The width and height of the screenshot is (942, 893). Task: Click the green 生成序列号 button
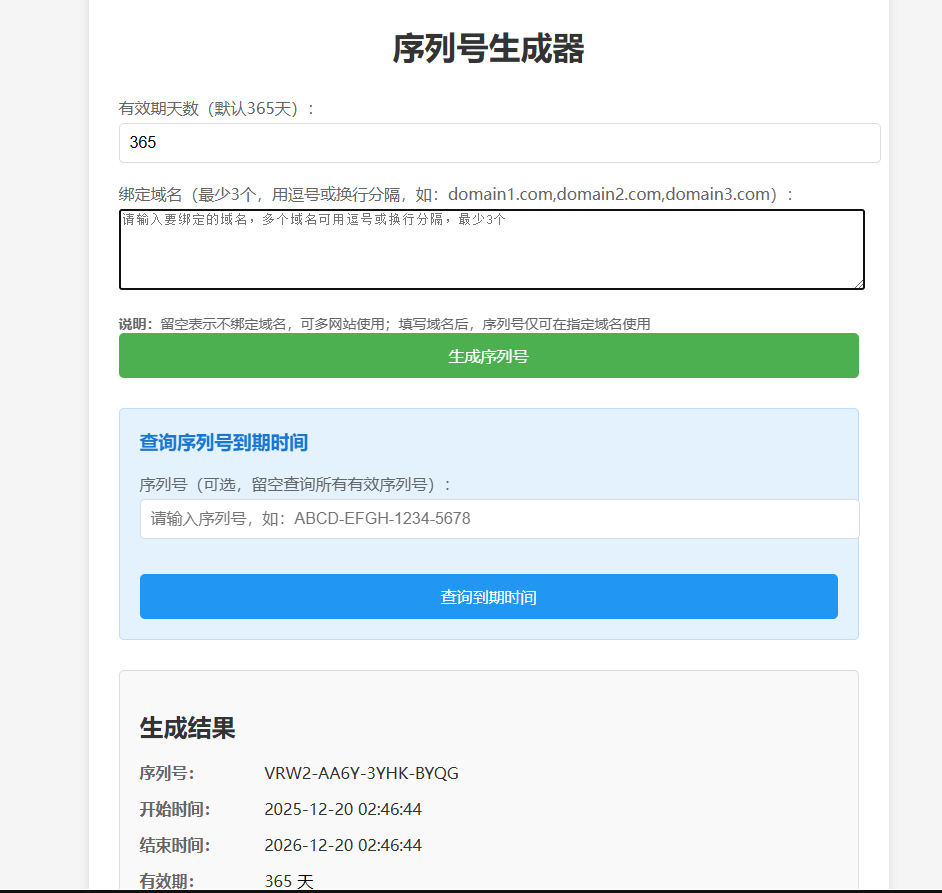click(x=488, y=355)
